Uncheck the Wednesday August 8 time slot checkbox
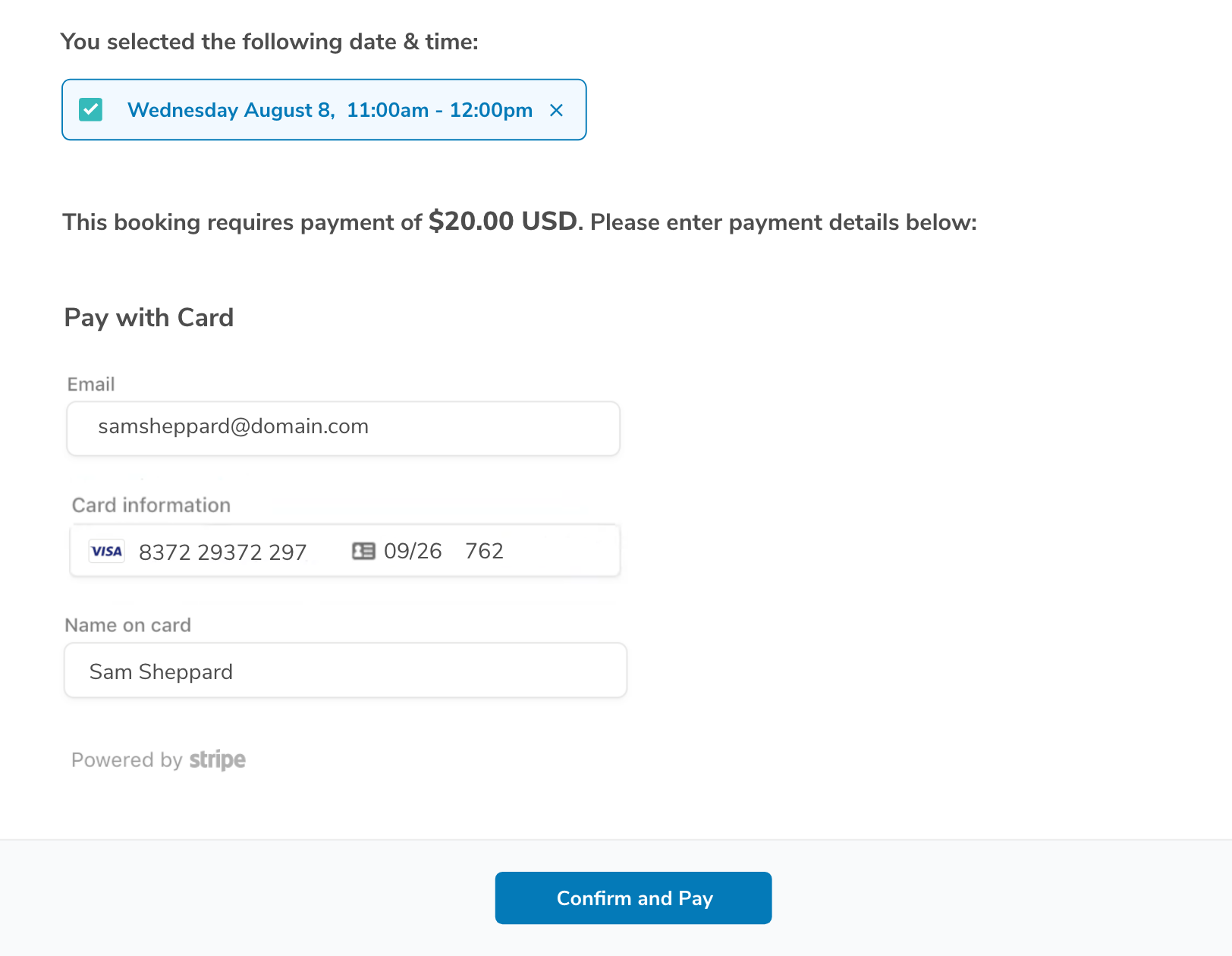This screenshot has width=1232, height=956. pos(91,110)
